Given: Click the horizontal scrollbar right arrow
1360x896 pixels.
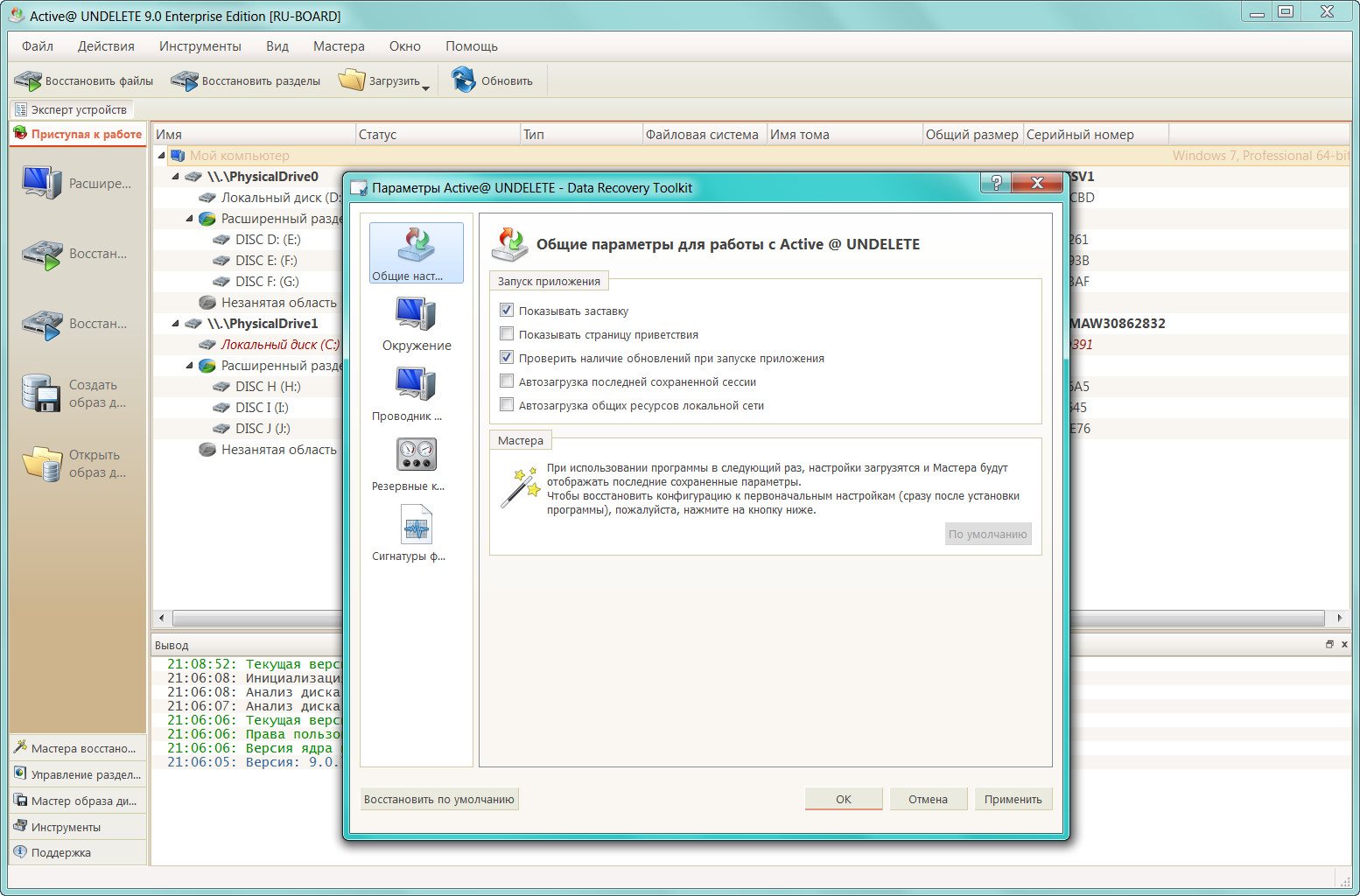Looking at the screenshot, I should tap(1339, 618).
